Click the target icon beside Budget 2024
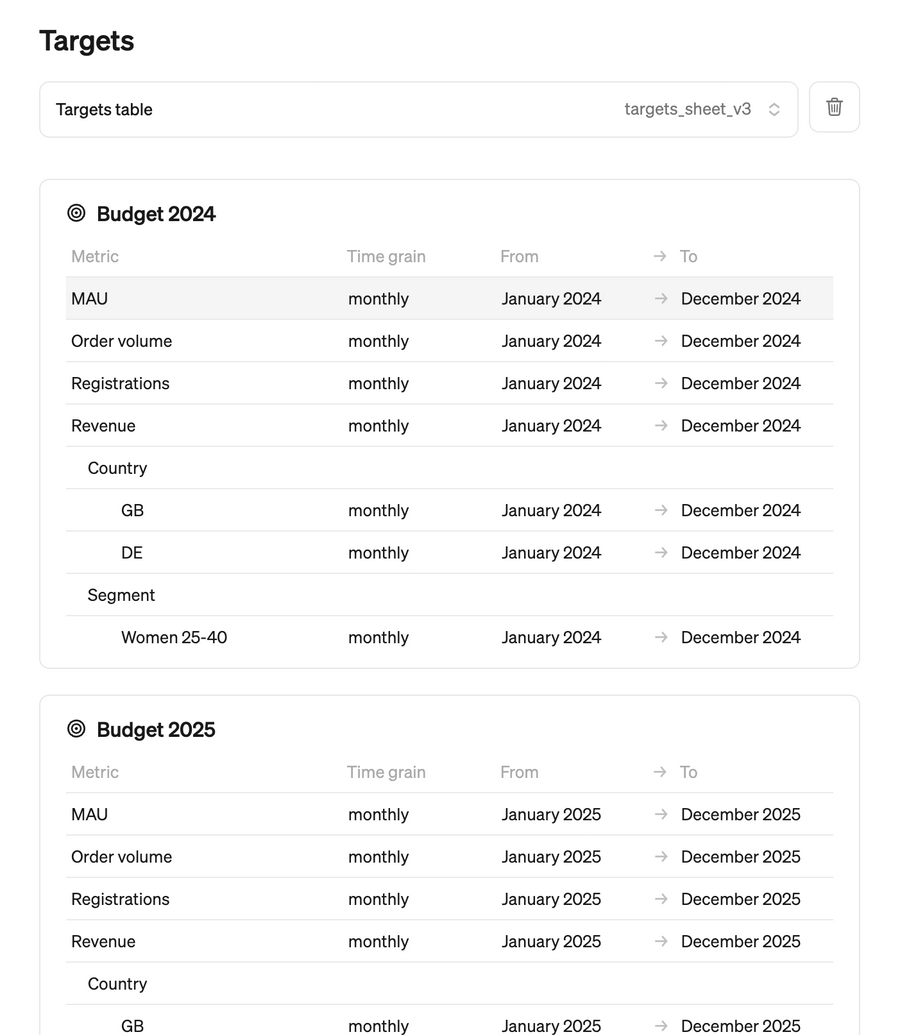900x1035 pixels. 77,213
